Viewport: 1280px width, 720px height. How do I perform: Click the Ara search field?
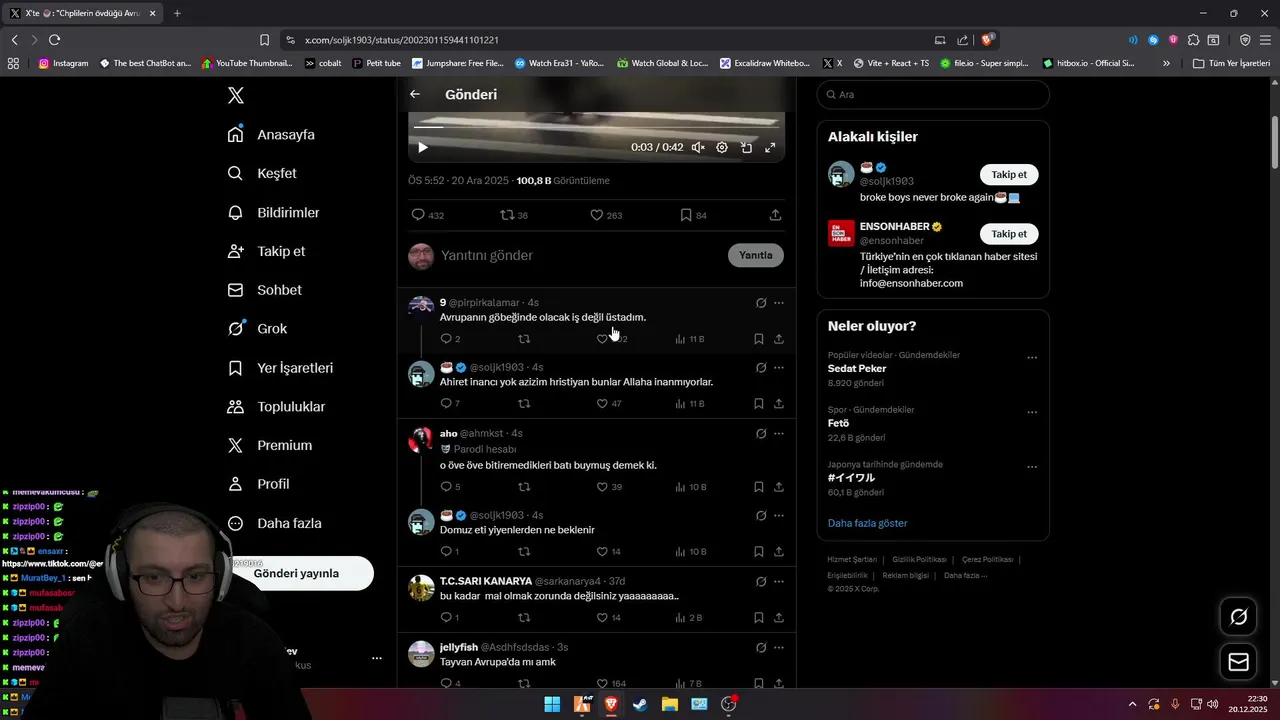[x=933, y=94]
